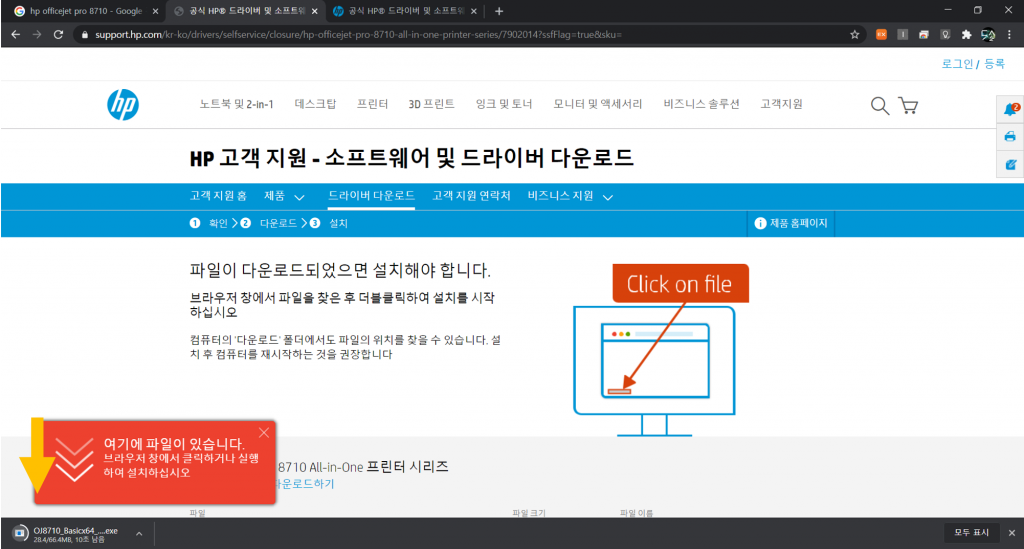The height and width of the screenshot is (549, 1024).
Task: Open the site search magnifier icon
Action: pos(879,105)
